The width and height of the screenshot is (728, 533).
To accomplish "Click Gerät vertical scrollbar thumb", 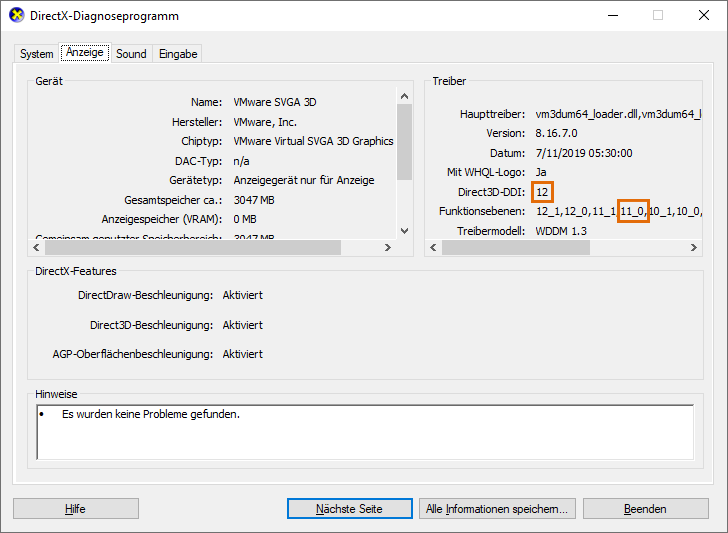I will [x=404, y=142].
